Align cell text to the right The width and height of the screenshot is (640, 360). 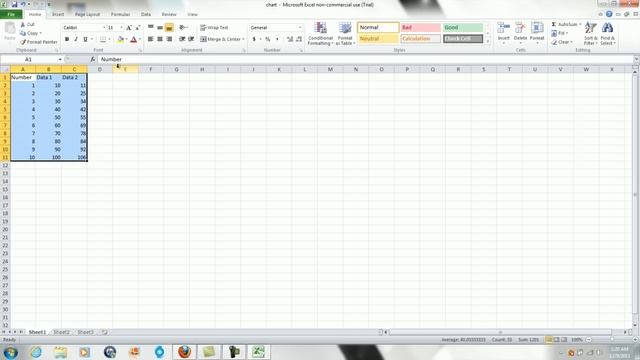(x=169, y=39)
